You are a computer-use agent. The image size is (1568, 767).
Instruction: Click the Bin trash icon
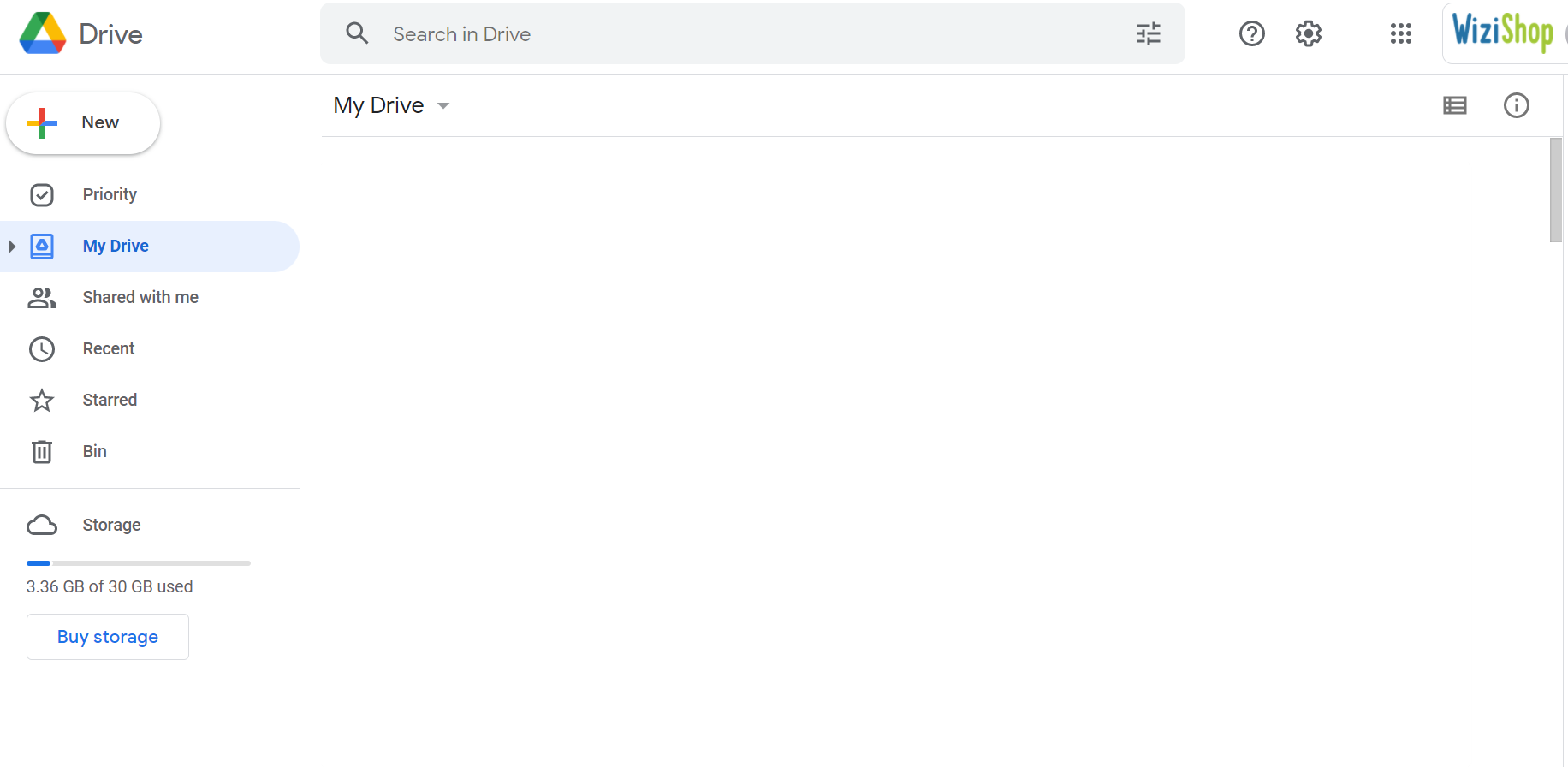pos(42,451)
